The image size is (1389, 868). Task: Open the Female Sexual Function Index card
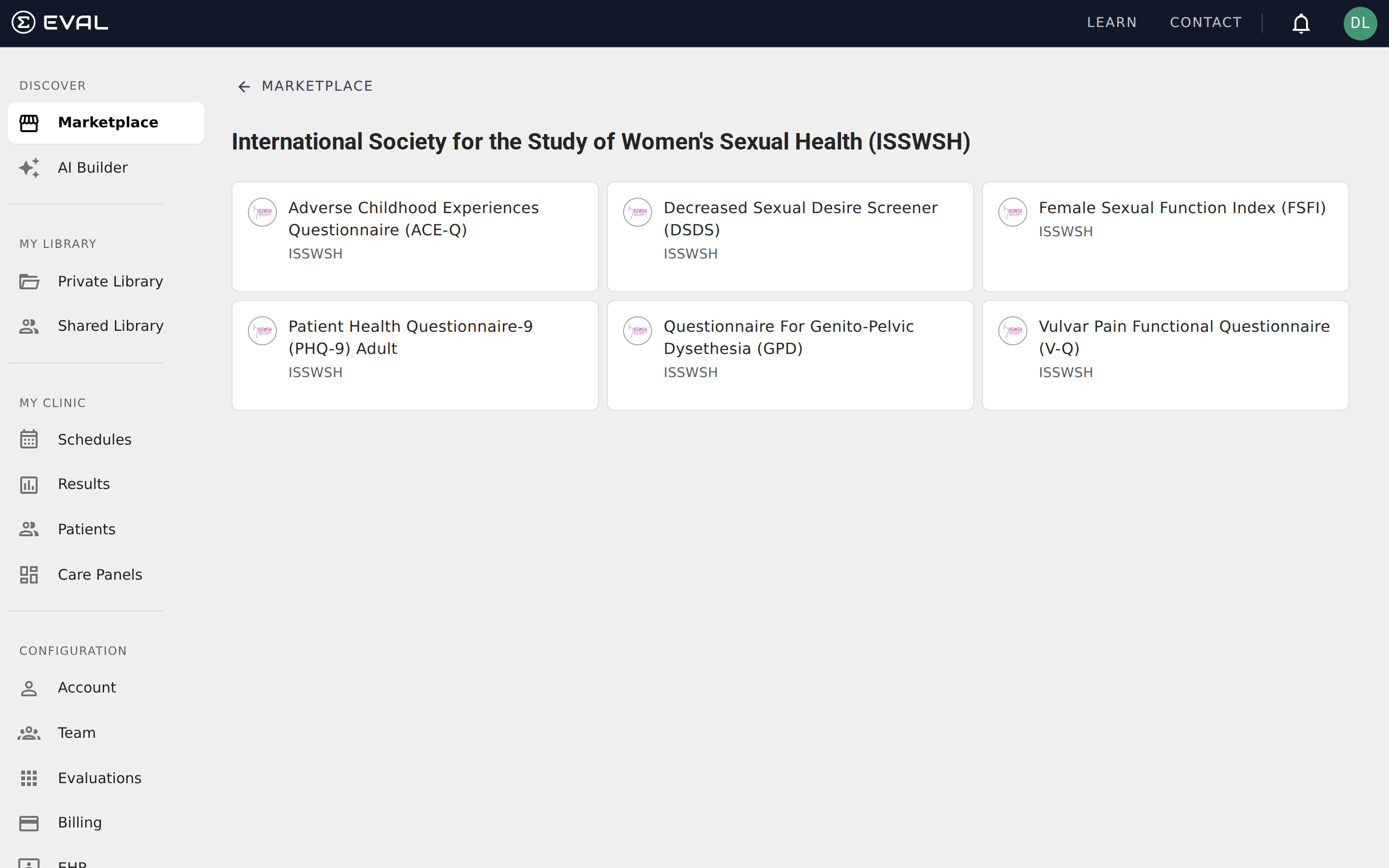click(1165, 236)
